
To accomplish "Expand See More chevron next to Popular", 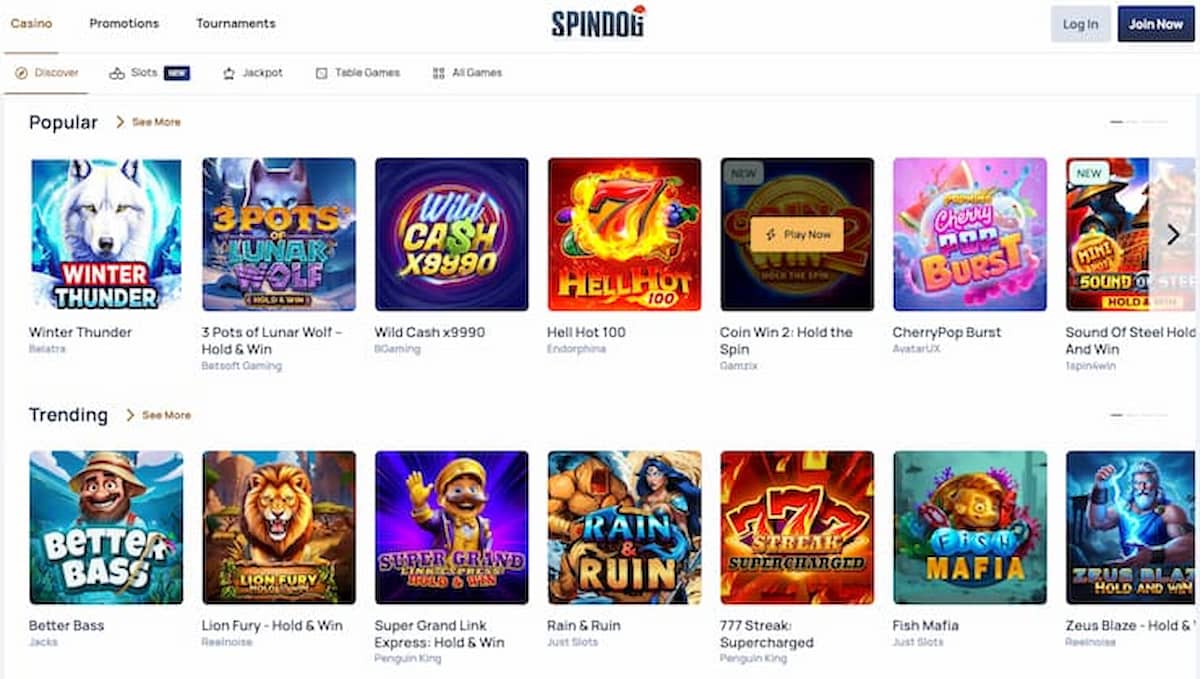I will tap(120, 122).
